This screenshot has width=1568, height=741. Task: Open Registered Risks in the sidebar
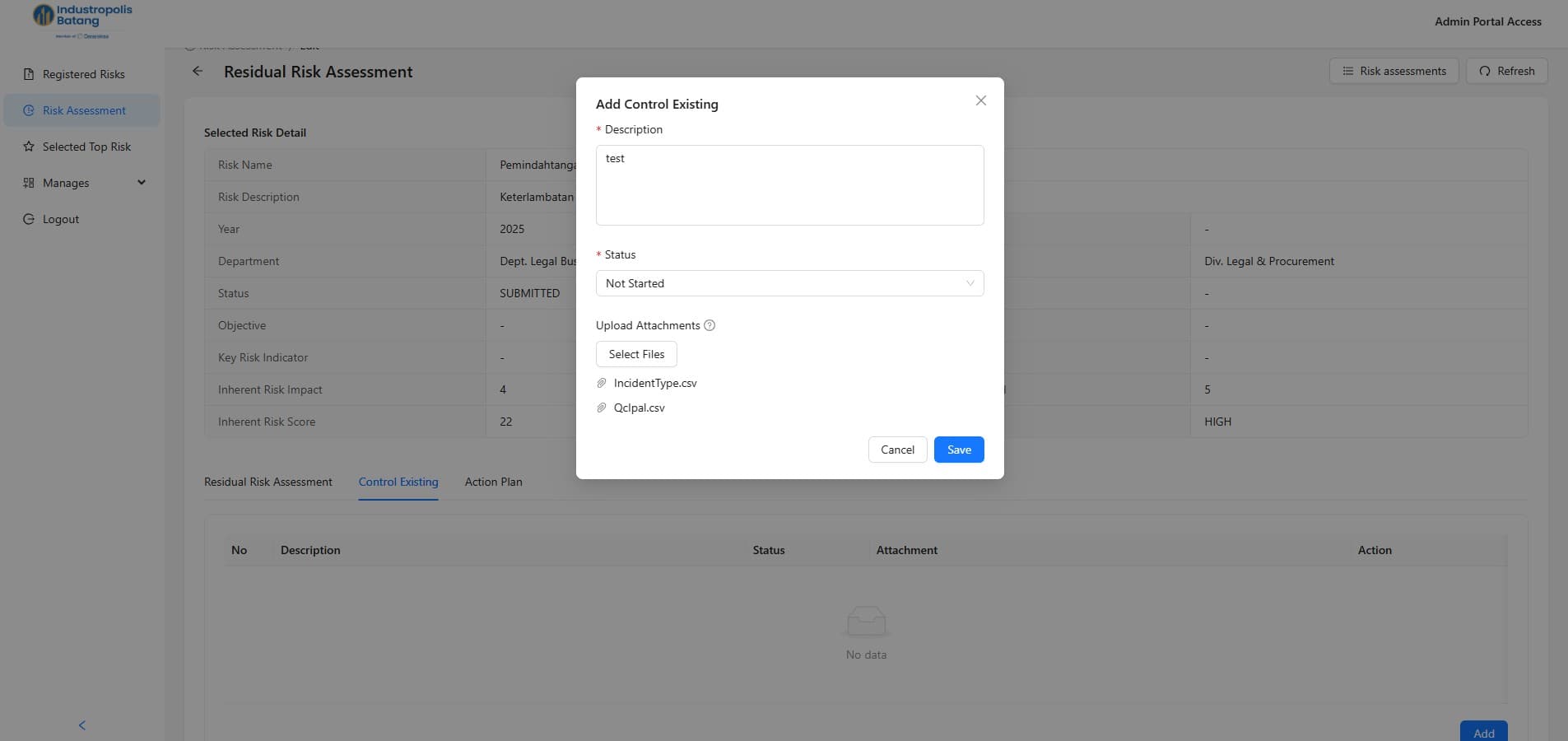coord(82,74)
